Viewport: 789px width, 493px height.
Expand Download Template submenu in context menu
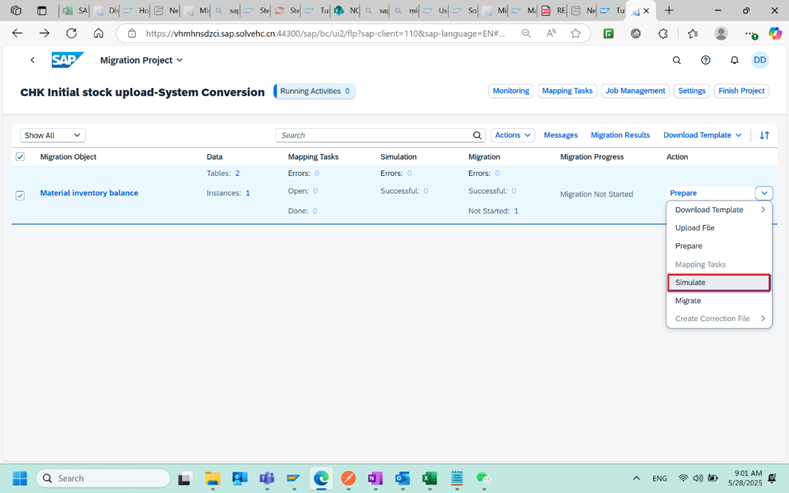click(x=719, y=209)
